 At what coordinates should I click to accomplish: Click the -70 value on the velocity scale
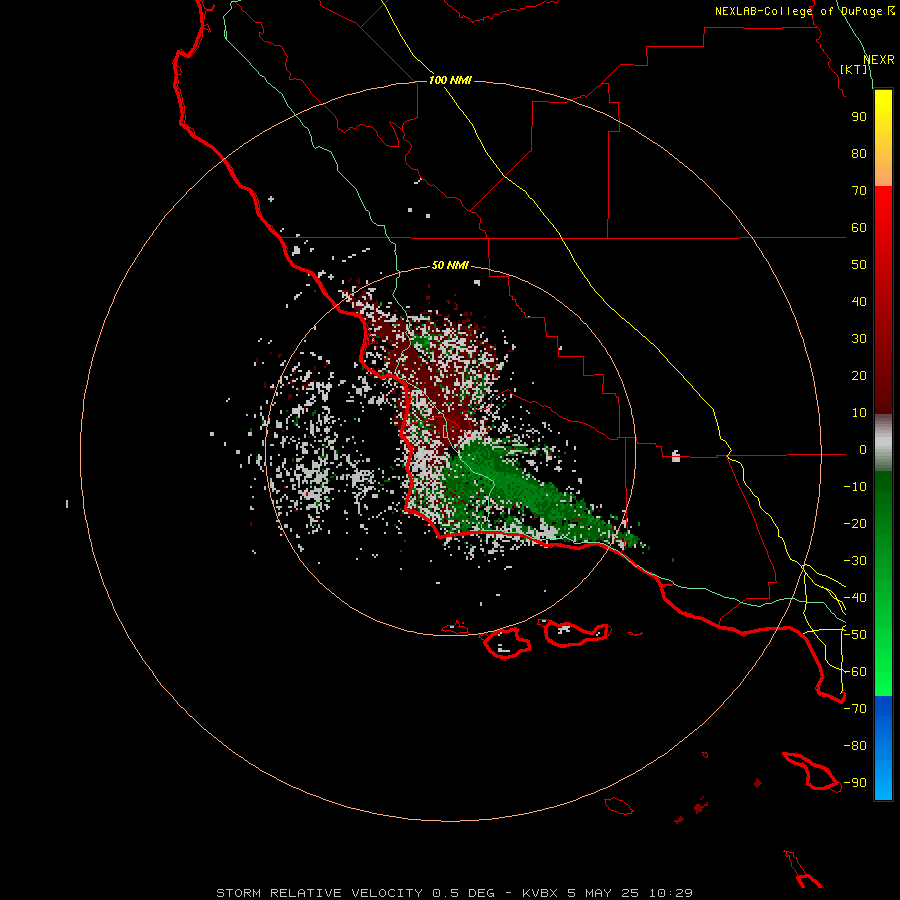click(x=855, y=709)
